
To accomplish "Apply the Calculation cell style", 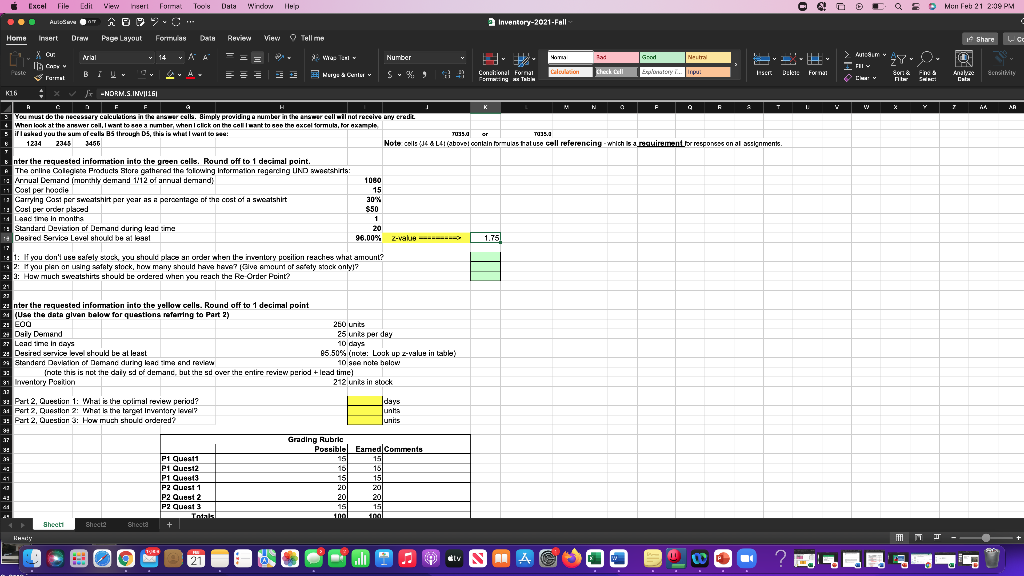I will coord(570,72).
